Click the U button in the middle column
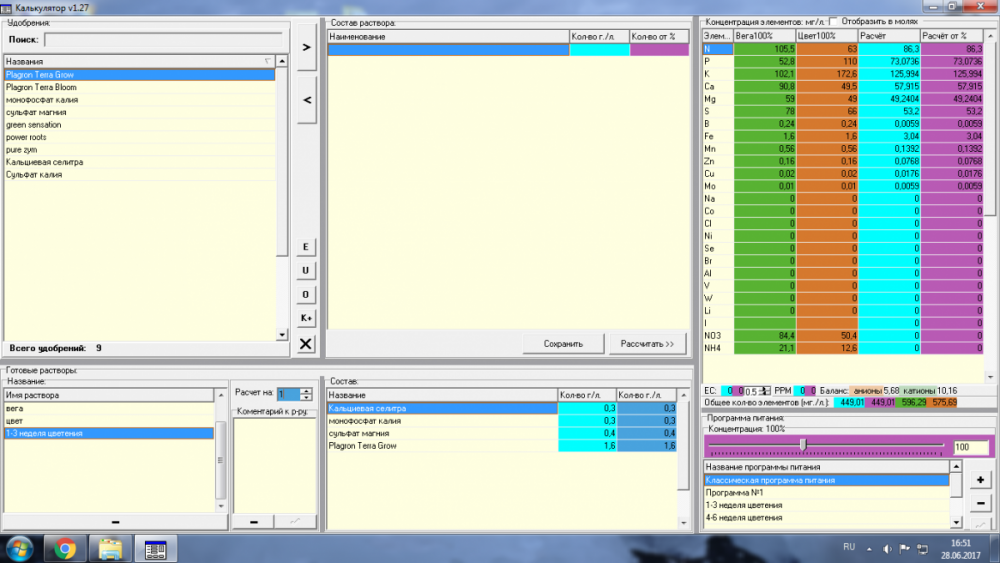The width and height of the screenshot is (1000, 563). click(305, 270)
